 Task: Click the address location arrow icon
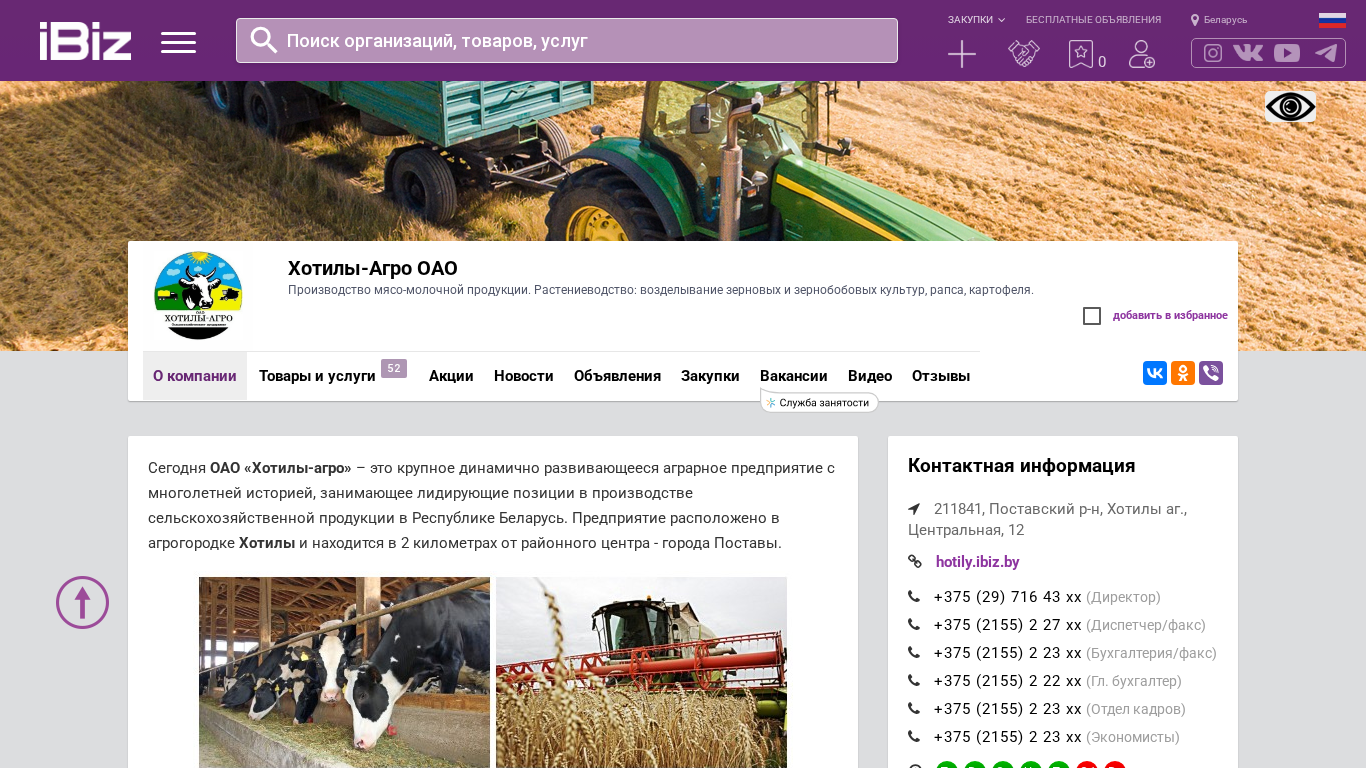tap(914, 509)
